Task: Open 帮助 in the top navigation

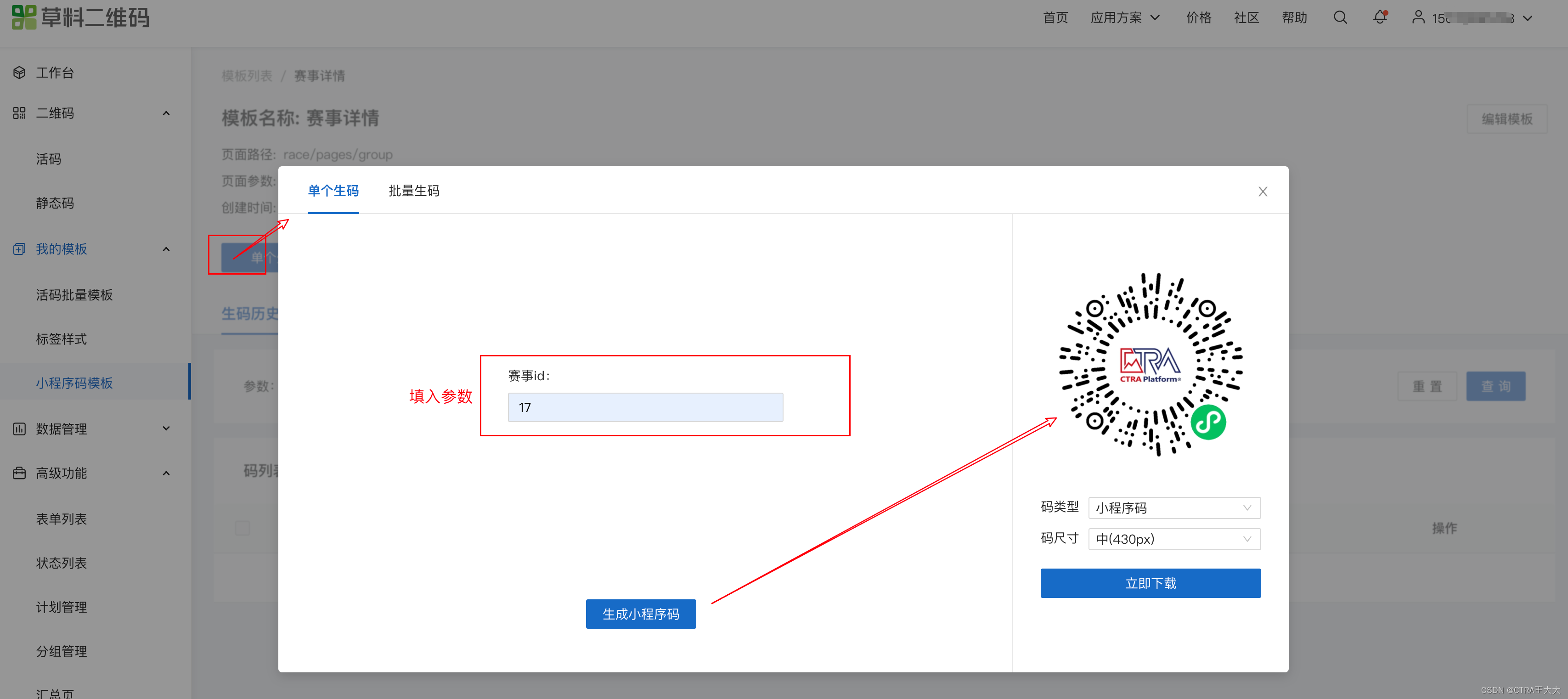Action: coord(1294,17)
